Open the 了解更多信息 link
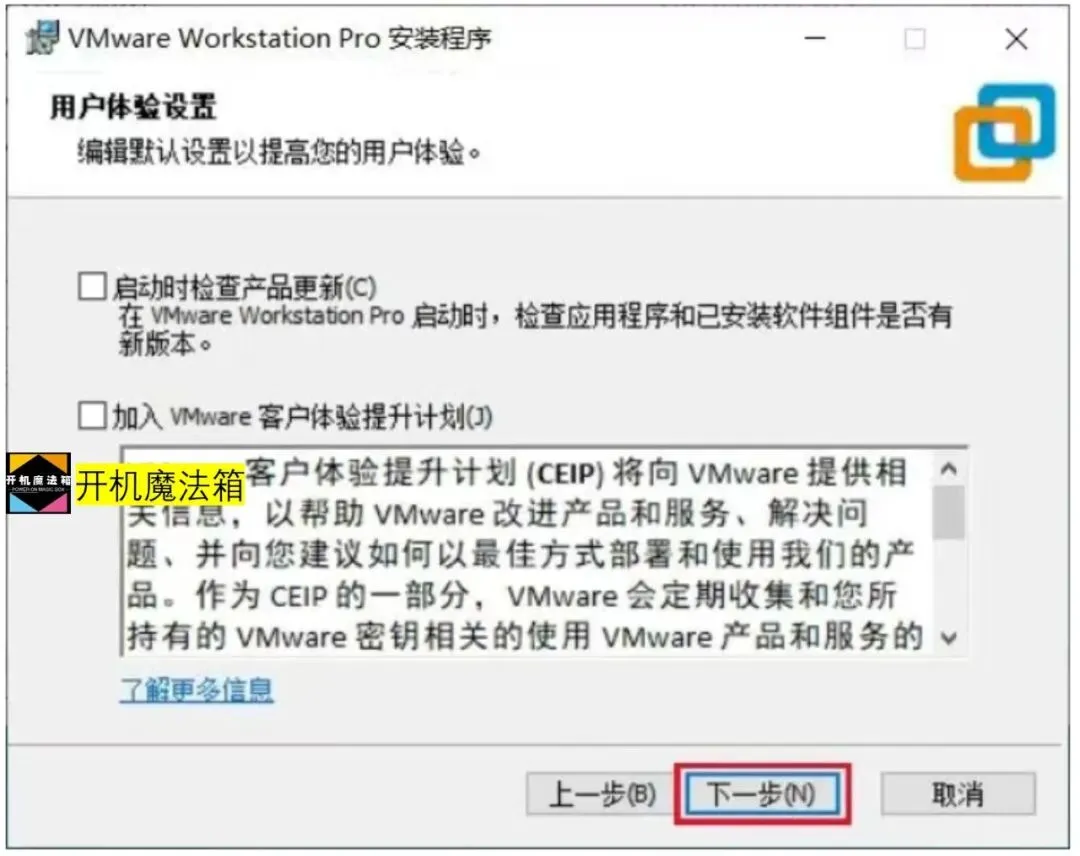1080x856 pixels. click(x=197, y=689)
